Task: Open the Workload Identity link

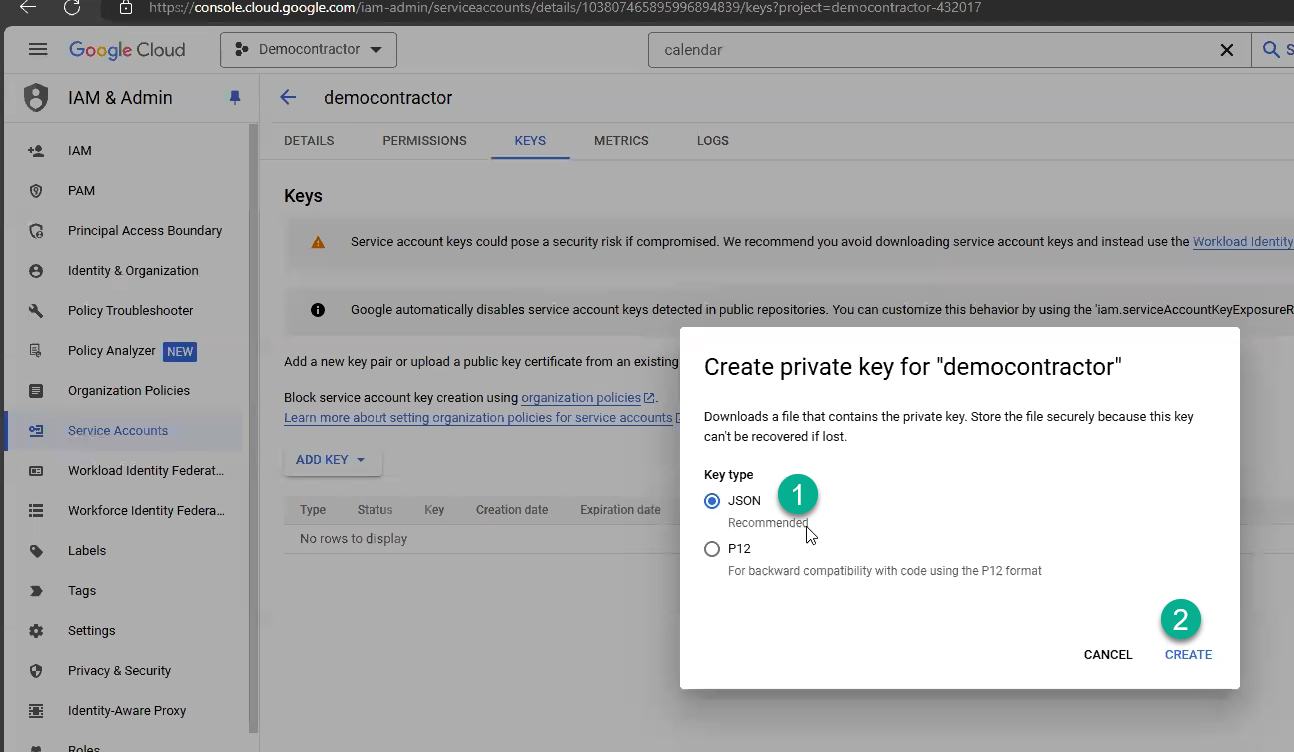Action: [x=1243, y=242]
